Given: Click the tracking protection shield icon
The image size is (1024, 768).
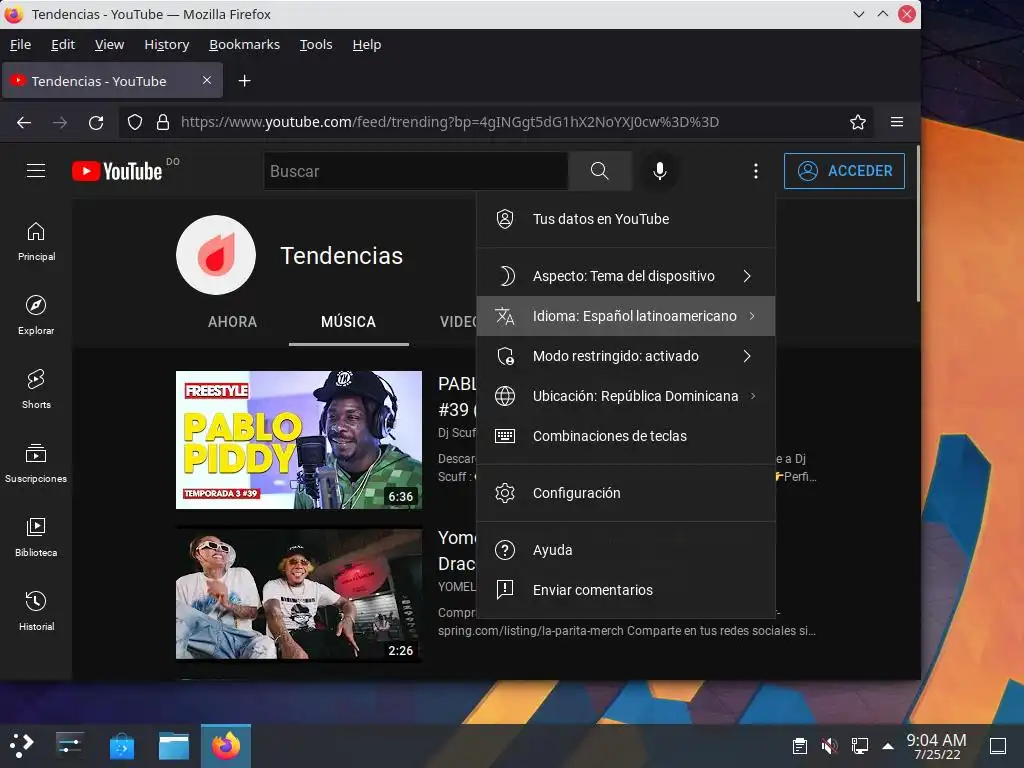Looking at the screenshot, I should tap(135, 122).
